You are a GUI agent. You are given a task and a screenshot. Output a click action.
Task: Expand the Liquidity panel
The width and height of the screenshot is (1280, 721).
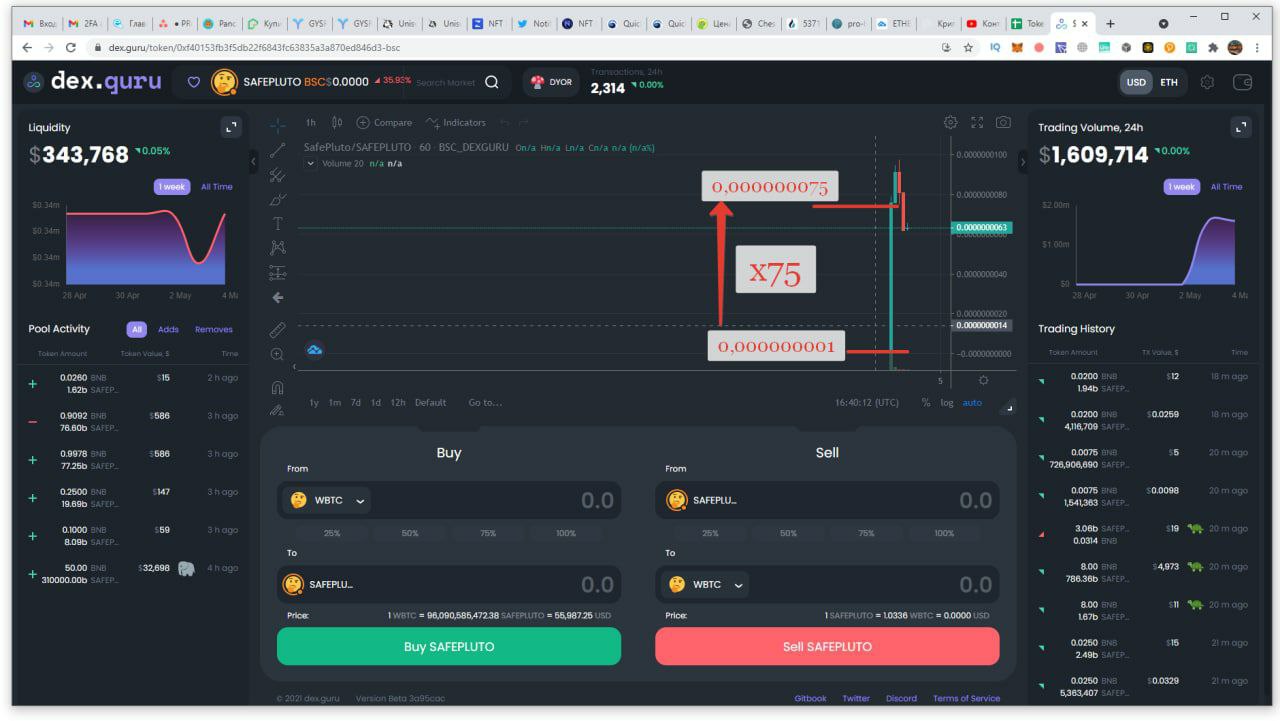tap(231, 127)
